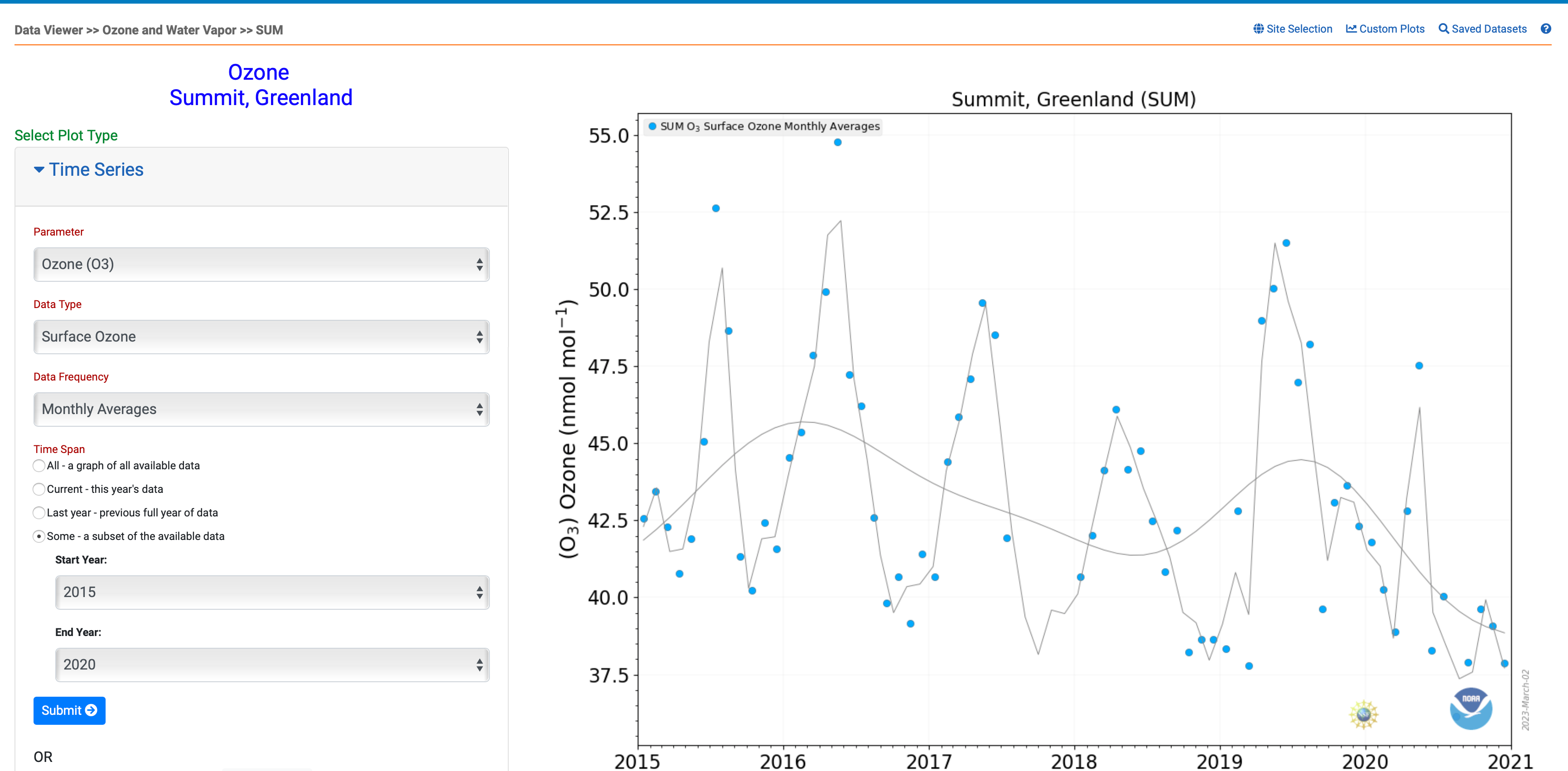Open the Start Year 2015 selector
Image resolution: width=1568 pixels, height=771 pixels.
pyautogui.click(x=272, y=592)
